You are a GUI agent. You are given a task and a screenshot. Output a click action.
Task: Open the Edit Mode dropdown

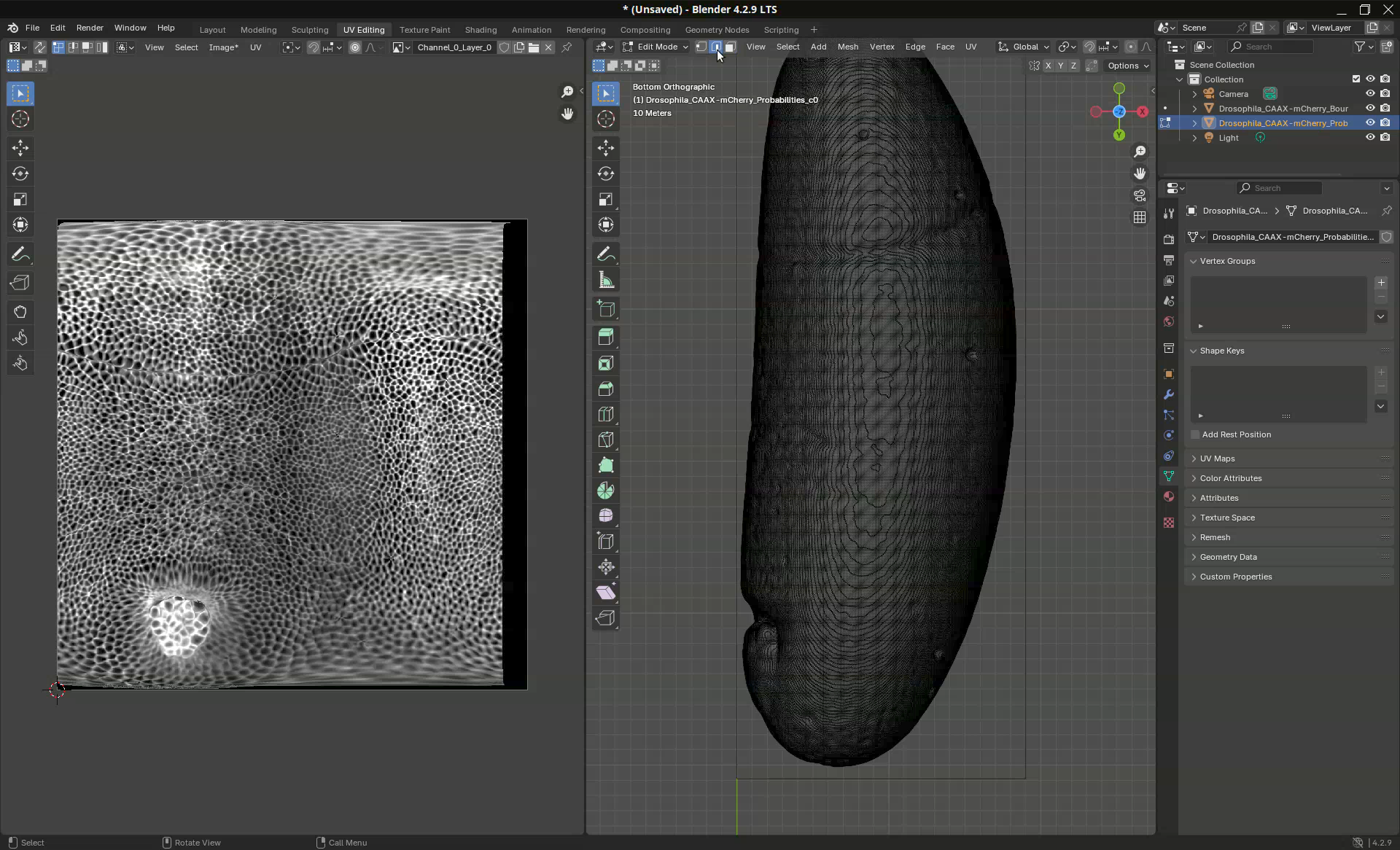pos(656,47)
